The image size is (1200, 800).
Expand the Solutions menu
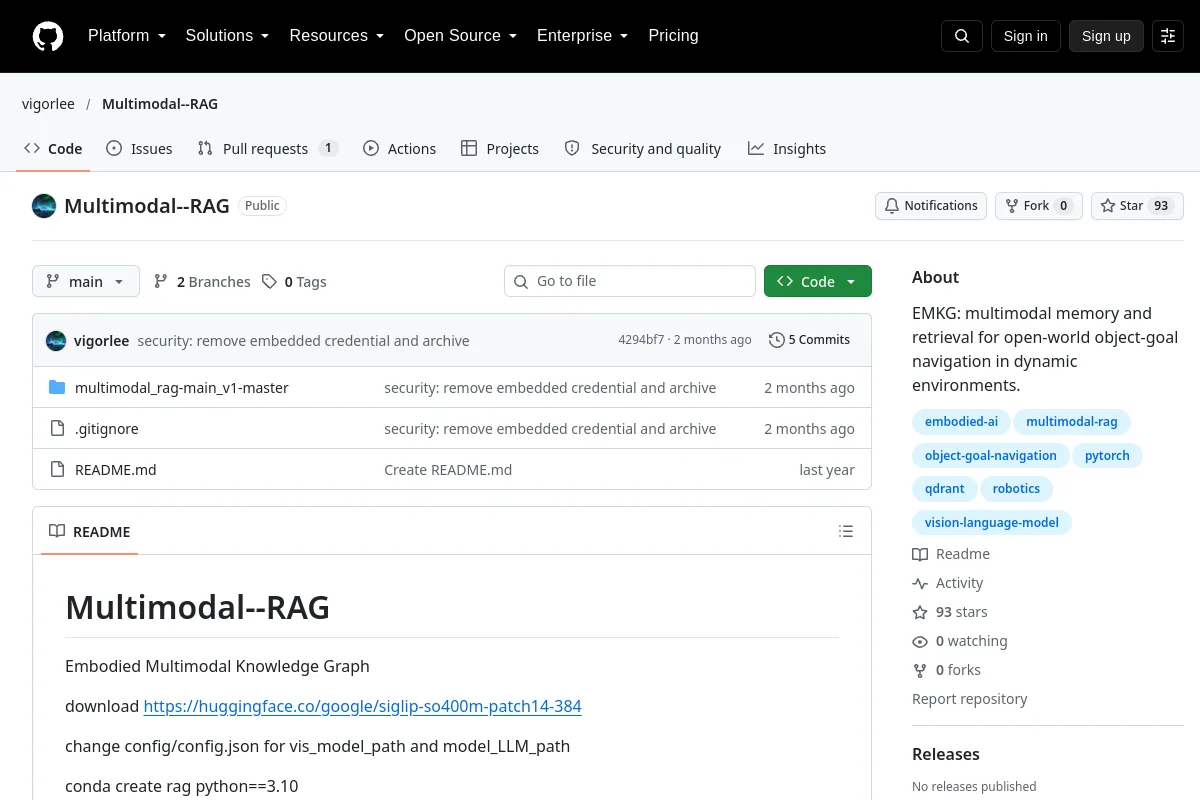click(227, 36)
